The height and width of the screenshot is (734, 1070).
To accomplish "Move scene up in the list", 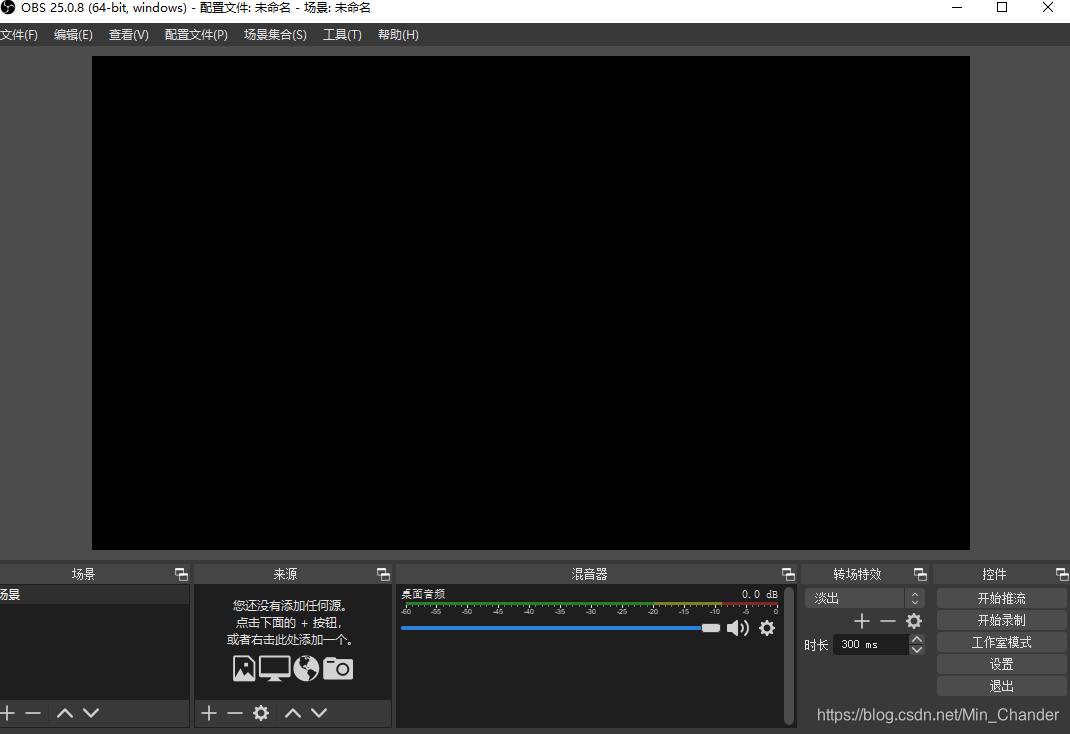I will click(65, 714).
